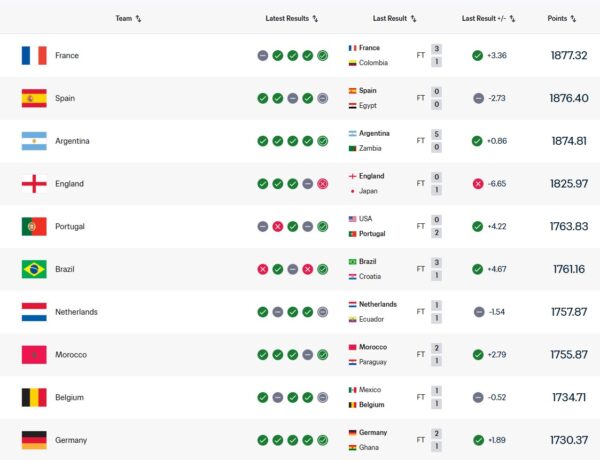Click the Spain flag in the Team column
The height and width of the screenshot is (460, 600).
[x=34, y=98]
